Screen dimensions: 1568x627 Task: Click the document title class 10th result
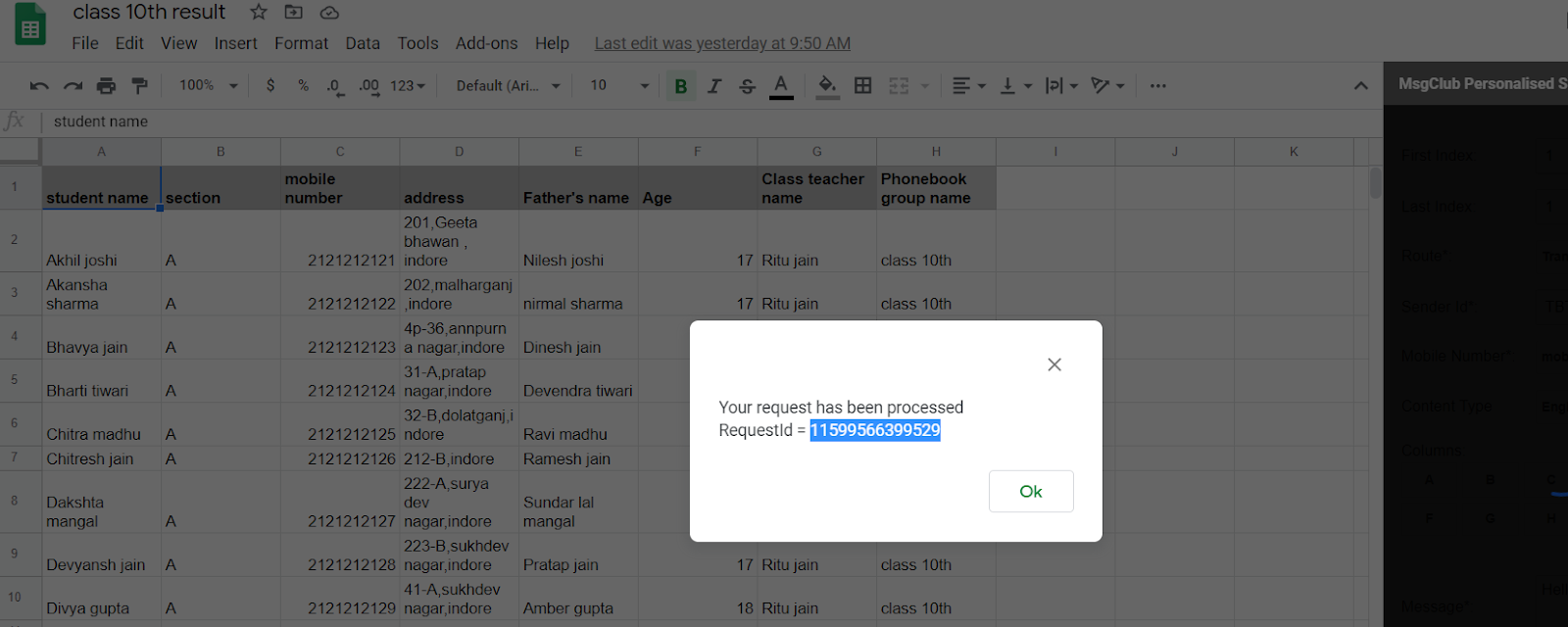point(149,13)
